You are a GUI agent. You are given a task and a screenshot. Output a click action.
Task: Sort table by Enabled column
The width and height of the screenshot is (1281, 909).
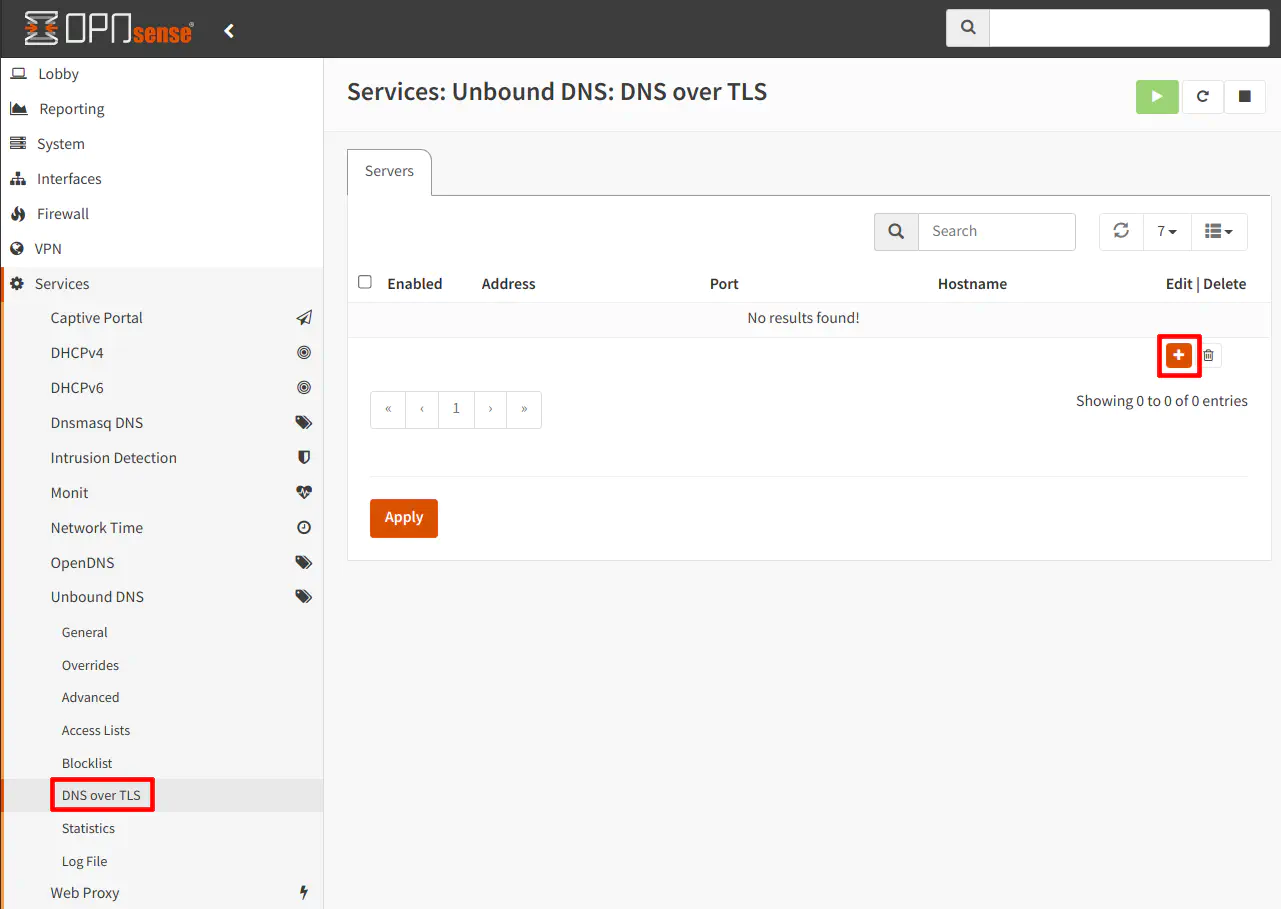[415, 284]
